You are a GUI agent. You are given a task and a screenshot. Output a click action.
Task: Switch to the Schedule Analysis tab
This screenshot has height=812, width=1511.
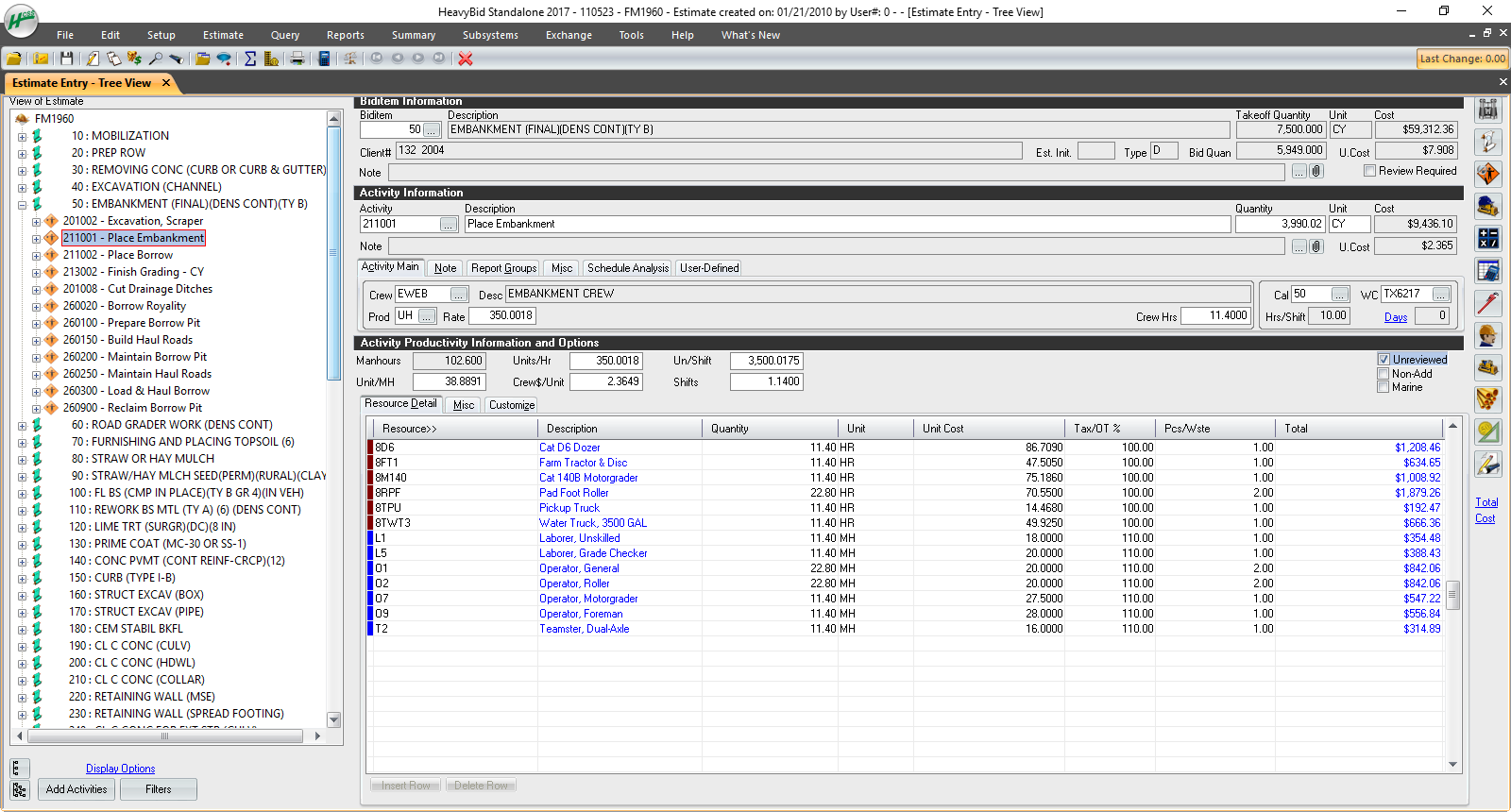628,268
